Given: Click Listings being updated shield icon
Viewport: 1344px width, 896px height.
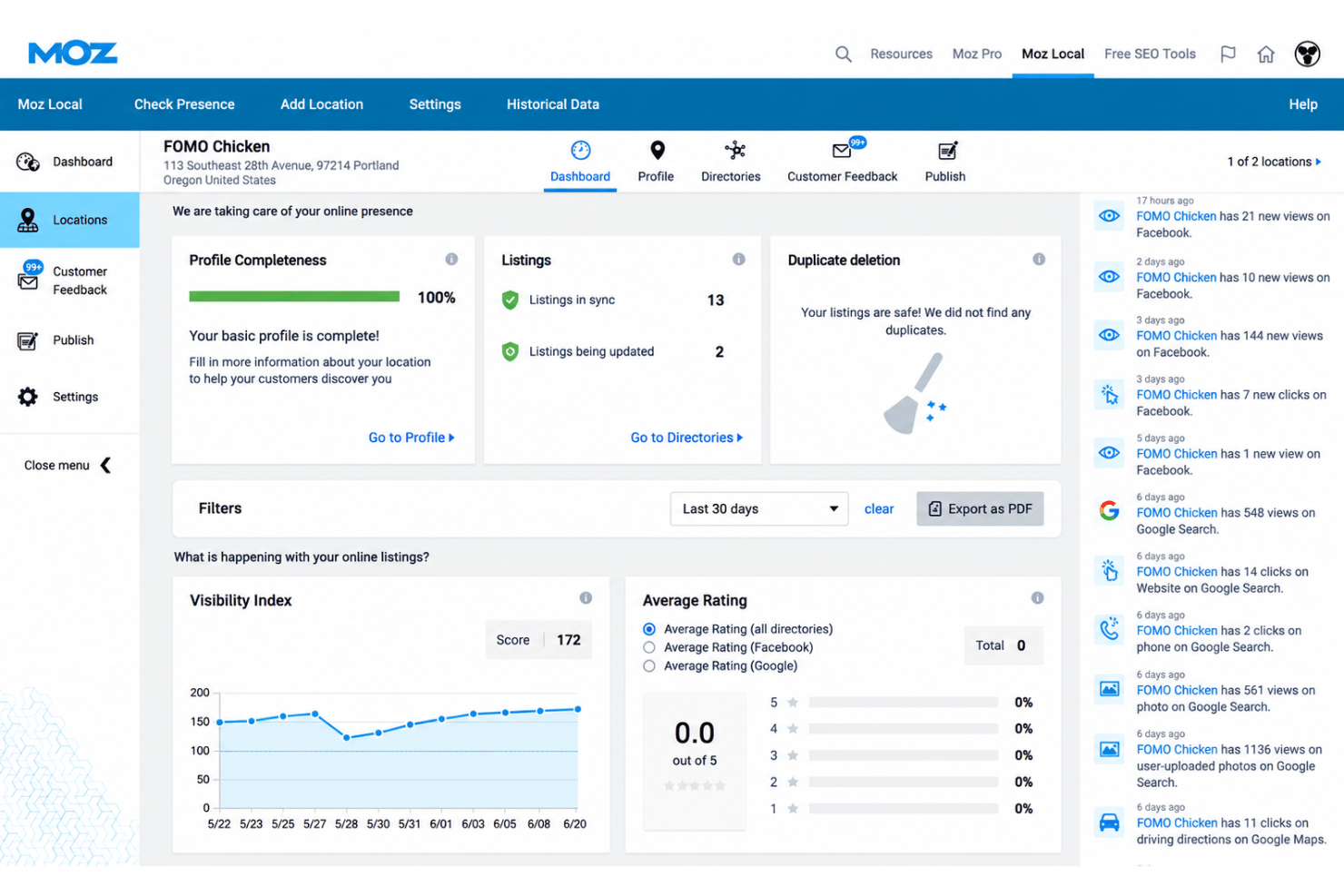Looking at the screenshot, I should [510, 351].
